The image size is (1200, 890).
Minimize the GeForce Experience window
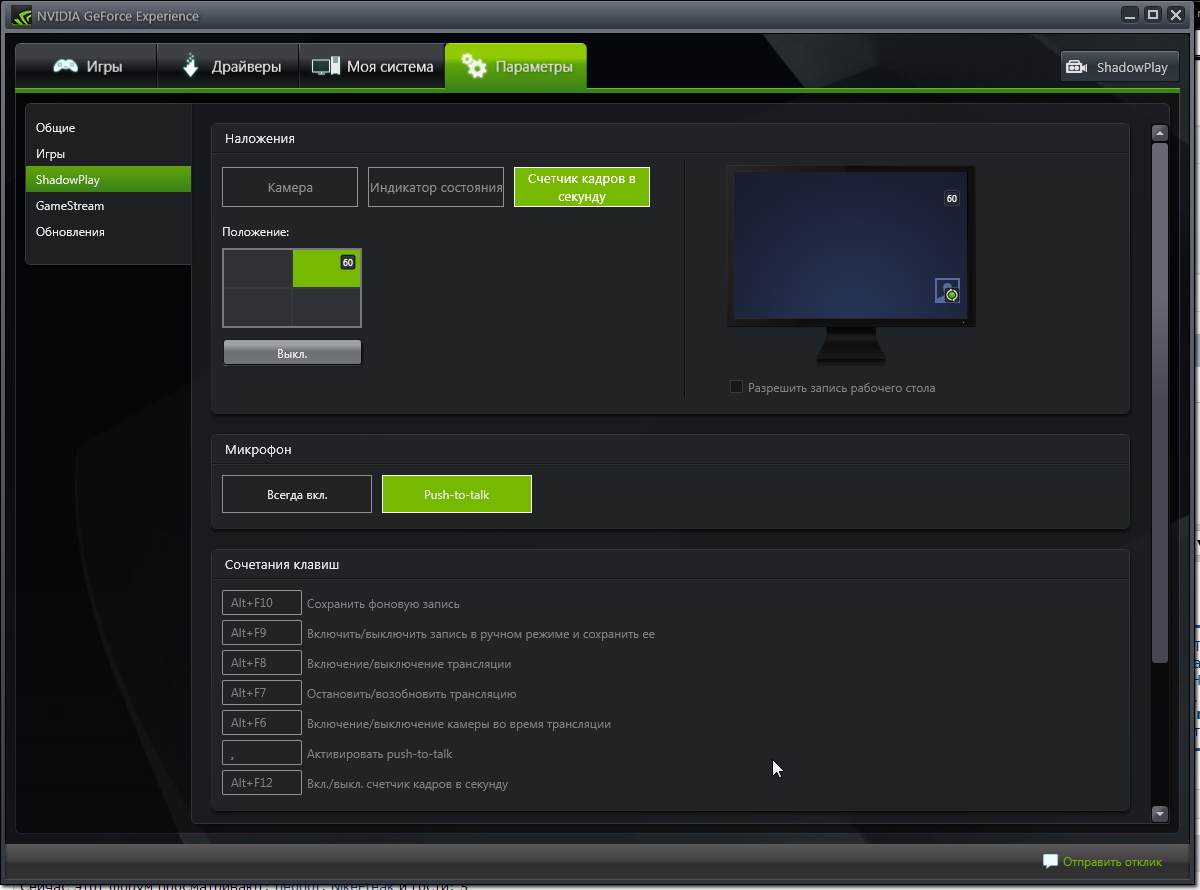(1131, 14)
